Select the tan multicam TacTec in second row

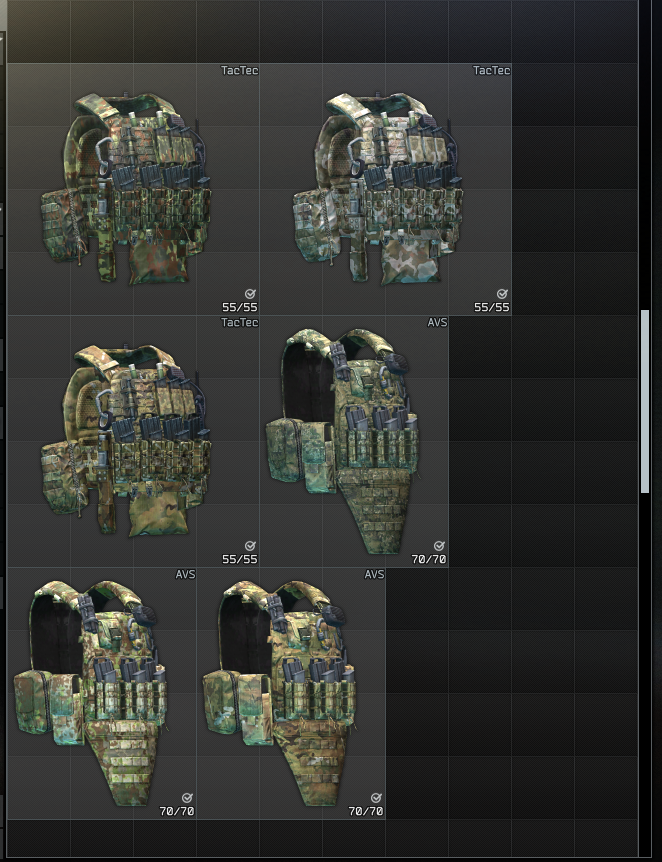[x=133, y=441]
